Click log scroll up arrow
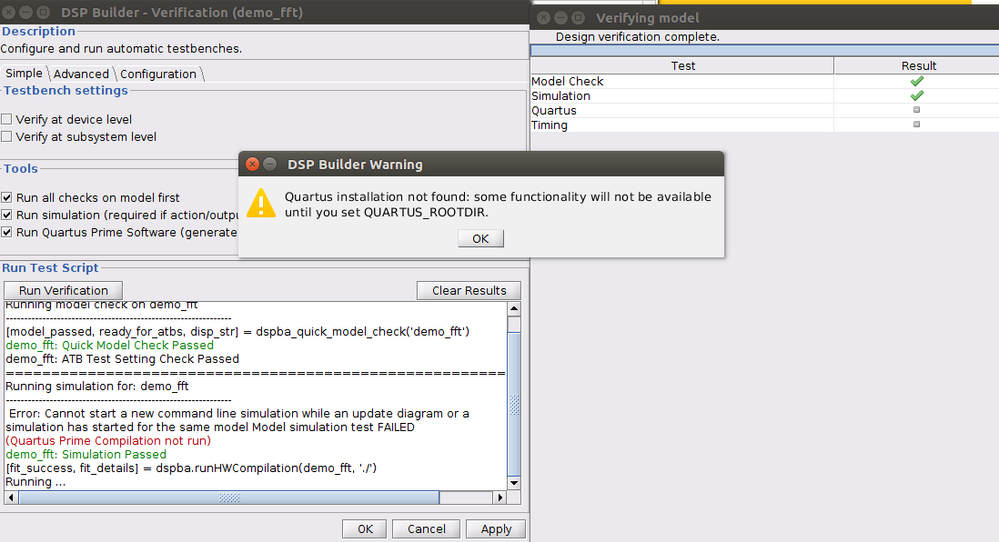 [514, 308]
